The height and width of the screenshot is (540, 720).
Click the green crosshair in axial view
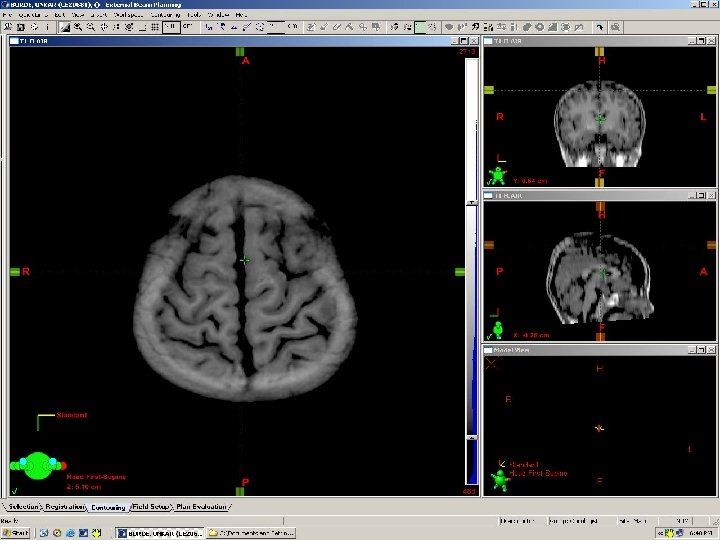click(245, 260)
